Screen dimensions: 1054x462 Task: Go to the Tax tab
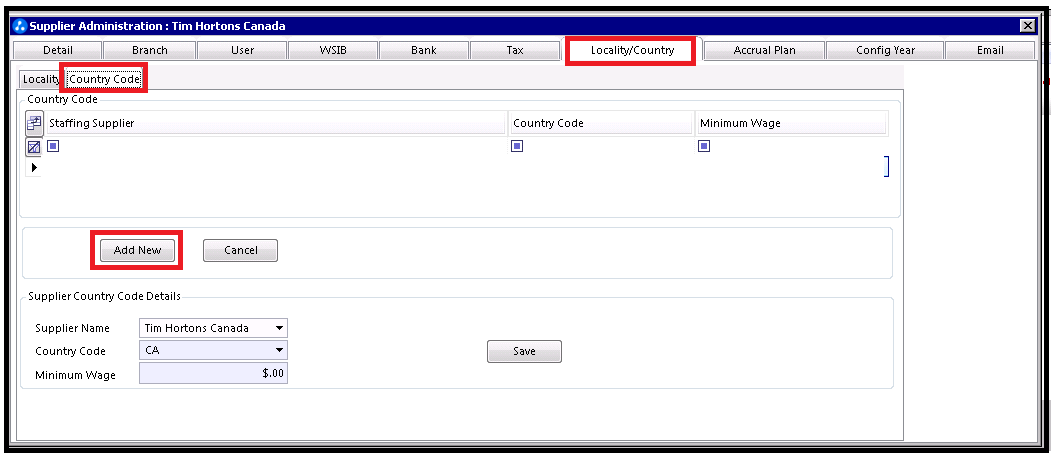tap(515, 50)
